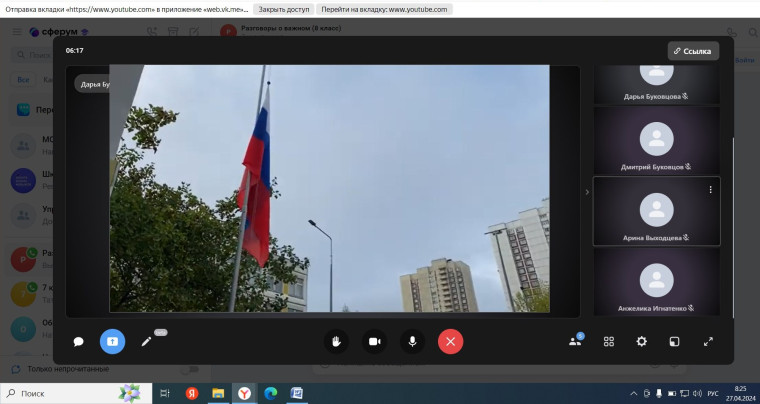Open the drawing pencil tool
This screenshot has height=404, width=760.
(146, 342)
